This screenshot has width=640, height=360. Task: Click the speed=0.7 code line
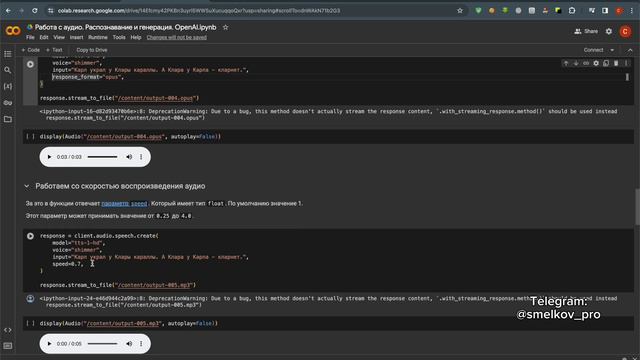67,264
